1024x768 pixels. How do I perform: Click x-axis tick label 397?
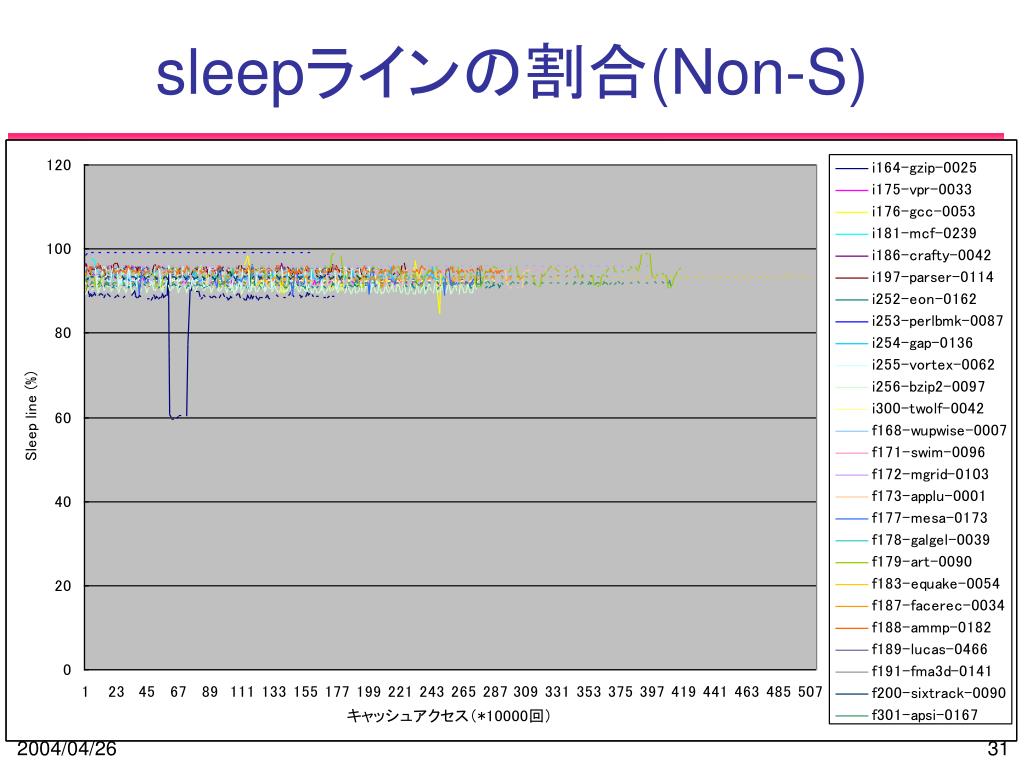click(652, 692)
